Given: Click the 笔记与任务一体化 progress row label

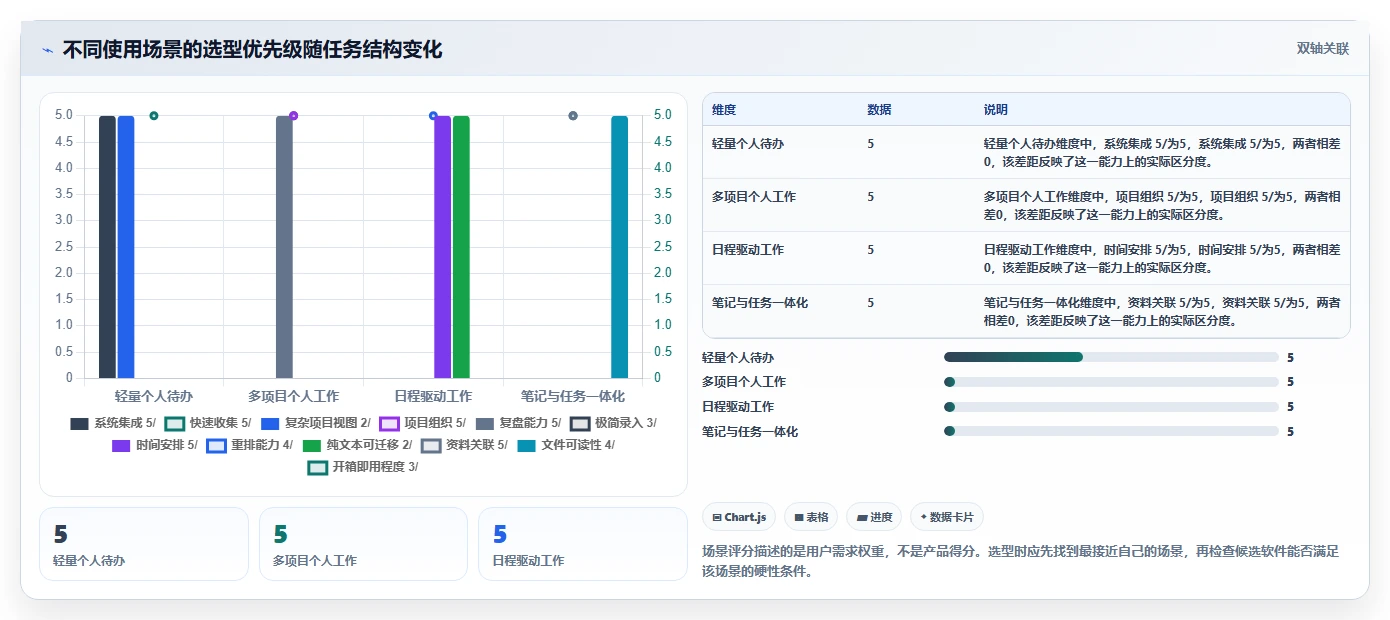Looking at the screenshot, I should [x=750, y=432].
